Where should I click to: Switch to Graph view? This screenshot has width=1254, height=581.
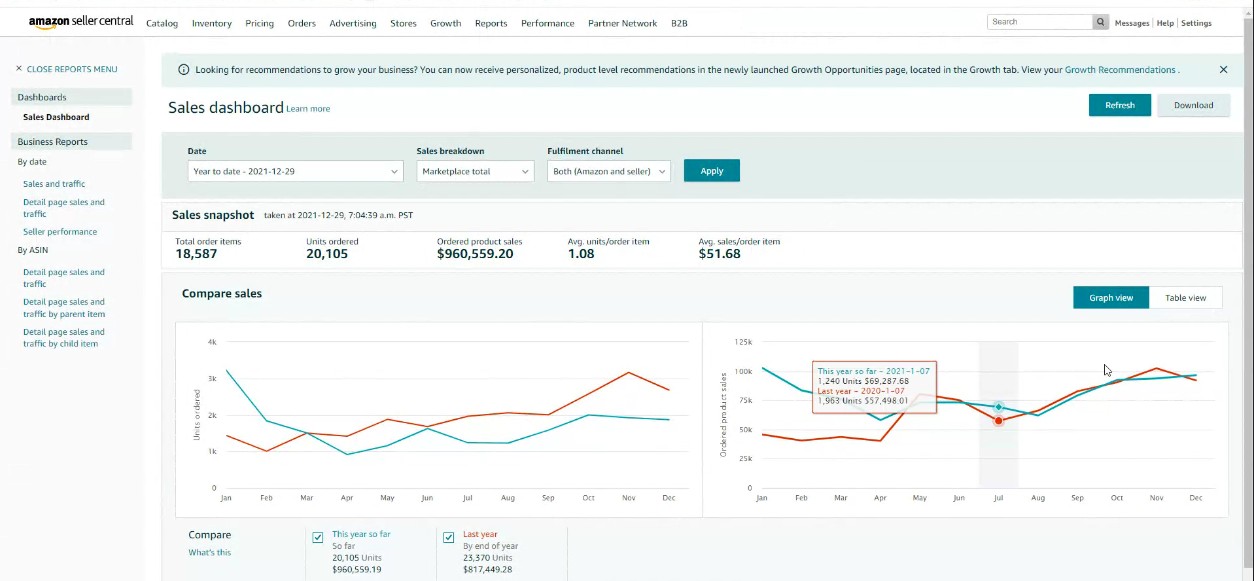(x=1112, y=297)
